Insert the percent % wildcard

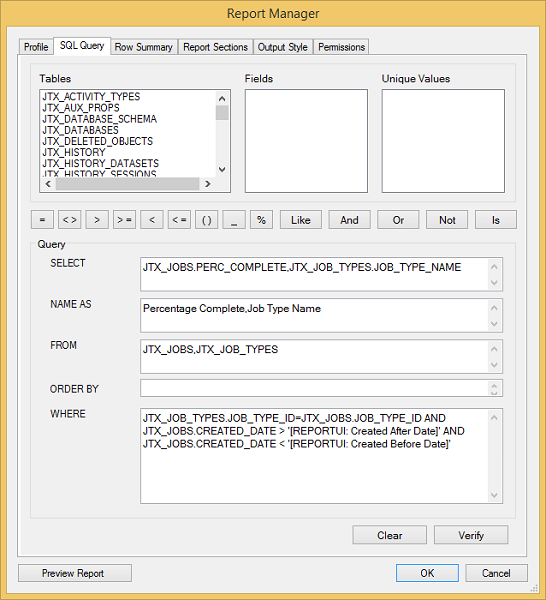tap(261, 220)
